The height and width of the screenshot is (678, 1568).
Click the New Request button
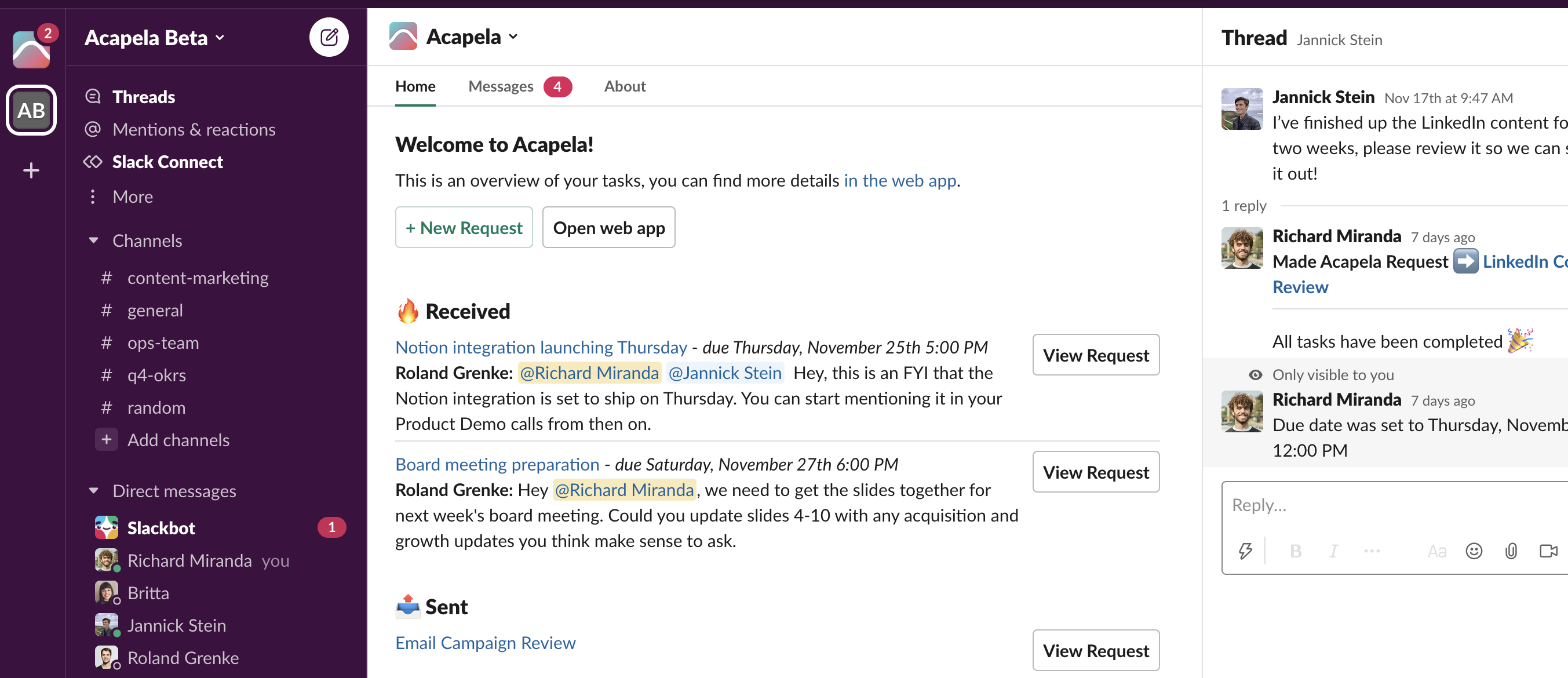tap(464, 228)
